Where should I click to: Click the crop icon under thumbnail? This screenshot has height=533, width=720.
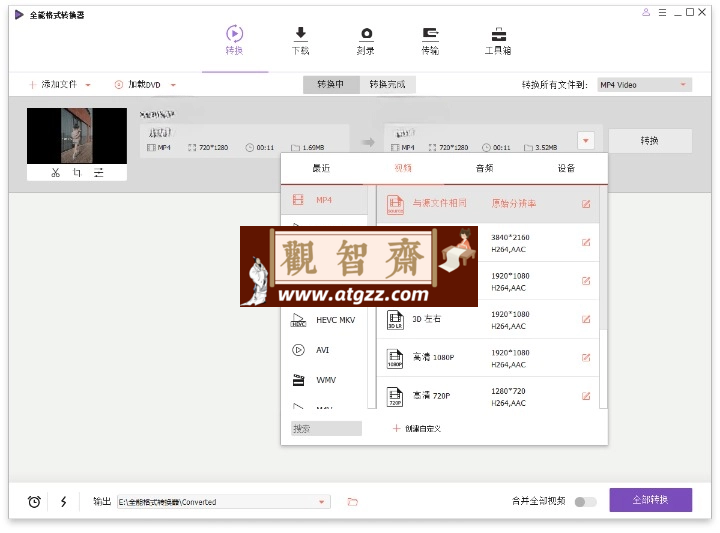tap(77, 173)
